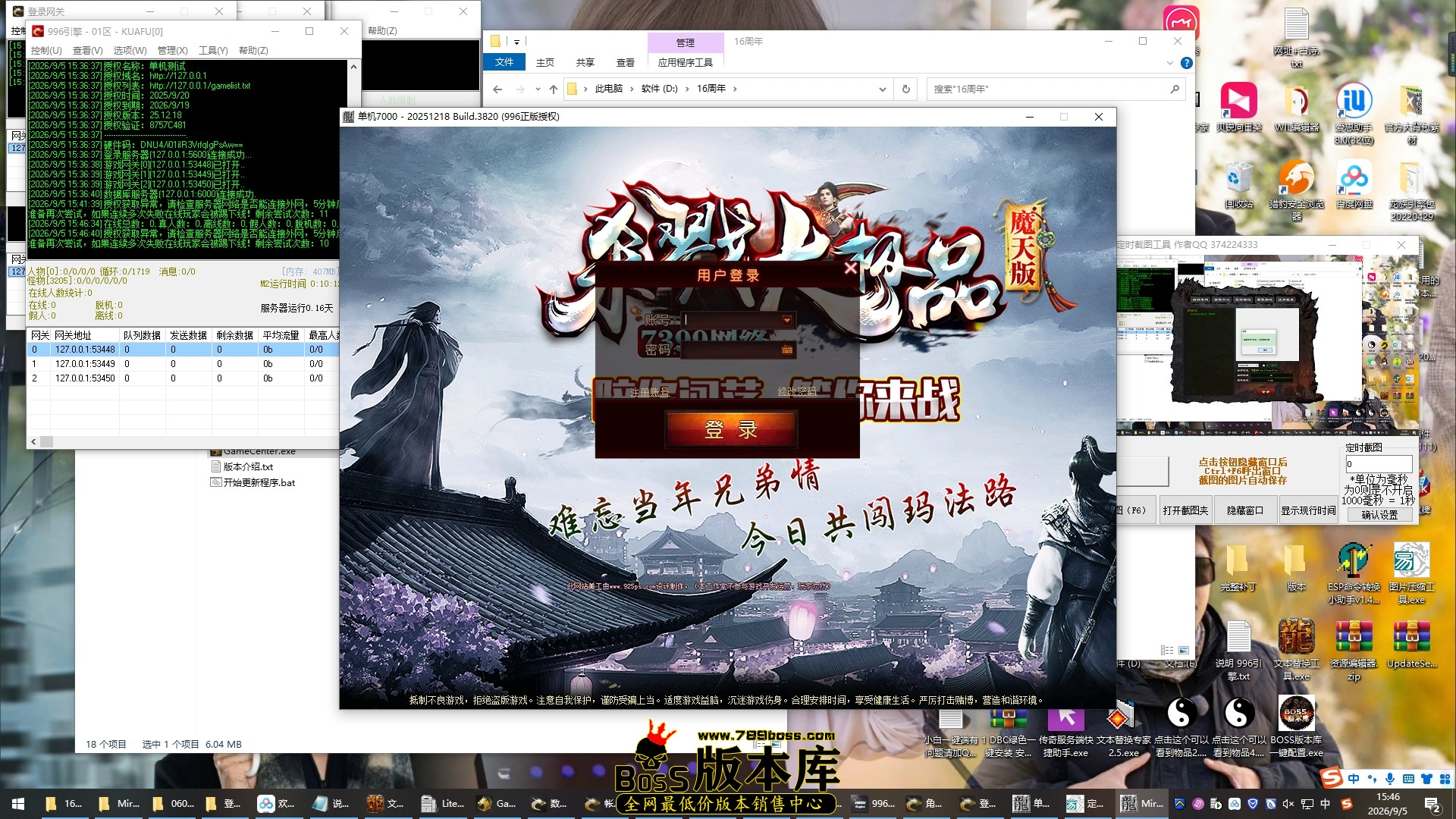
Task: Click the muted volume tray icon
Action: point(1289,804)
